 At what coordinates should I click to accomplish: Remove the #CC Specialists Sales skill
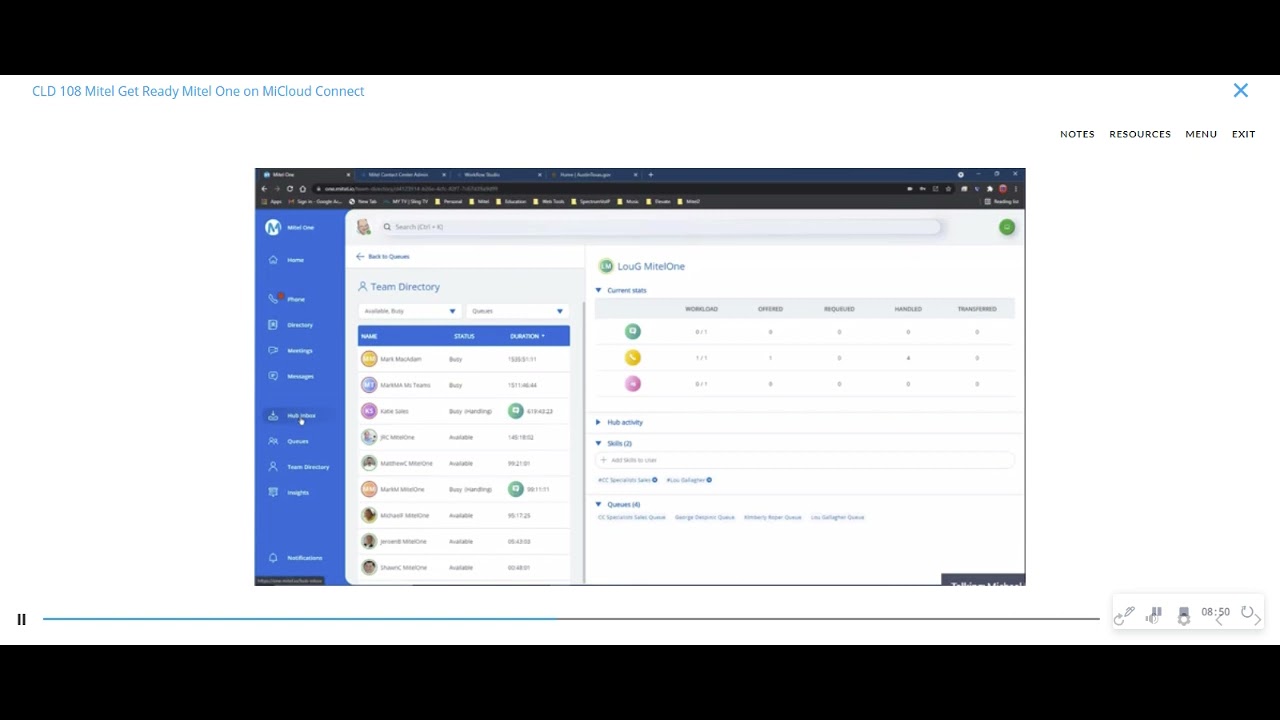pos(655,480)
